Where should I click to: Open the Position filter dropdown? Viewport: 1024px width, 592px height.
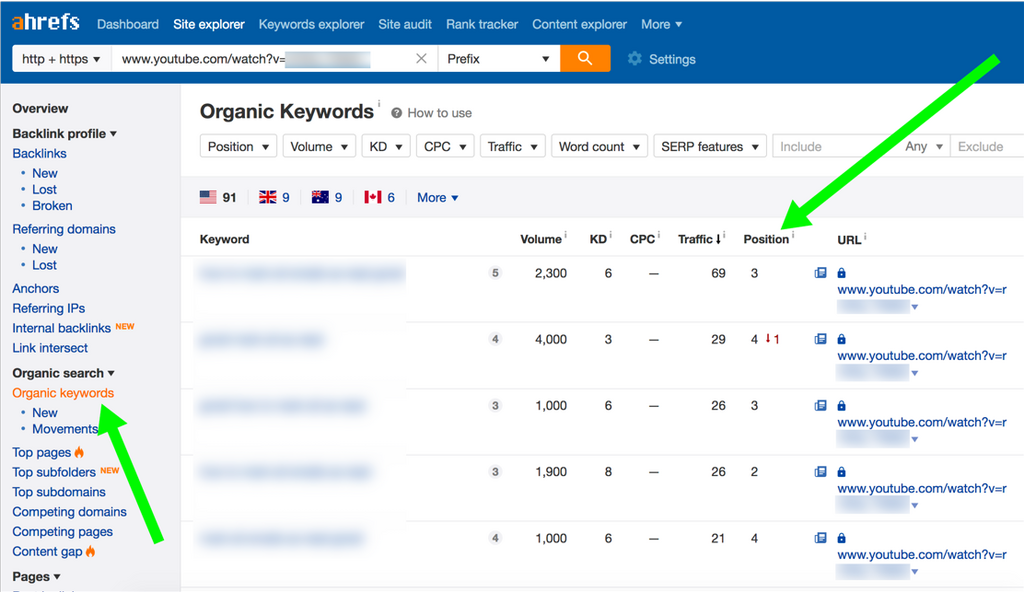click(x=239, y=147)
